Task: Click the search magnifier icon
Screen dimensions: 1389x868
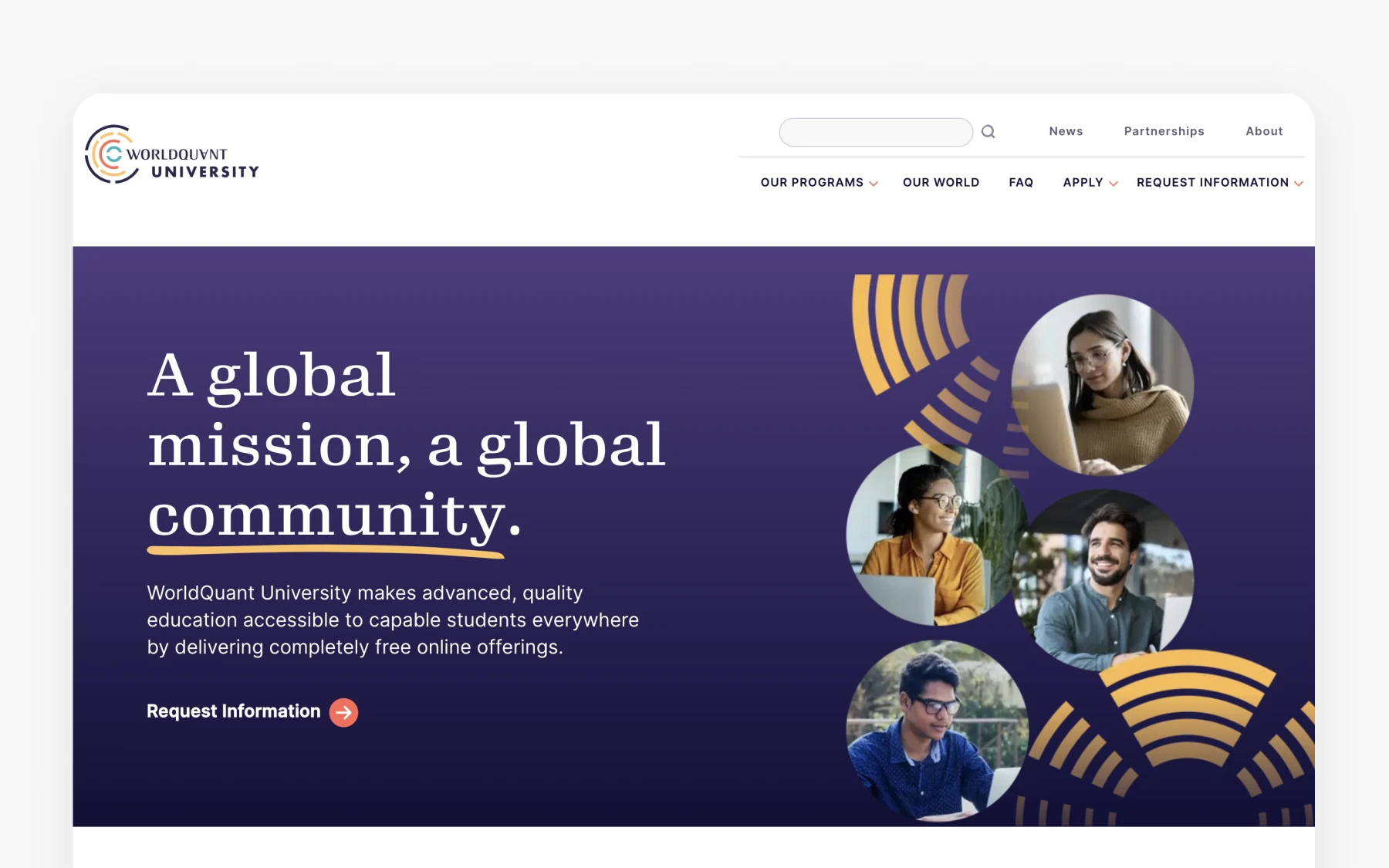Action: coord(988,132)
